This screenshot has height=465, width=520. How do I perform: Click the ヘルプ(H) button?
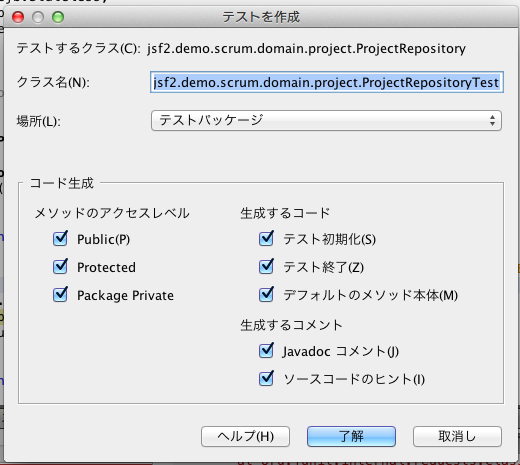coord(245,436)
